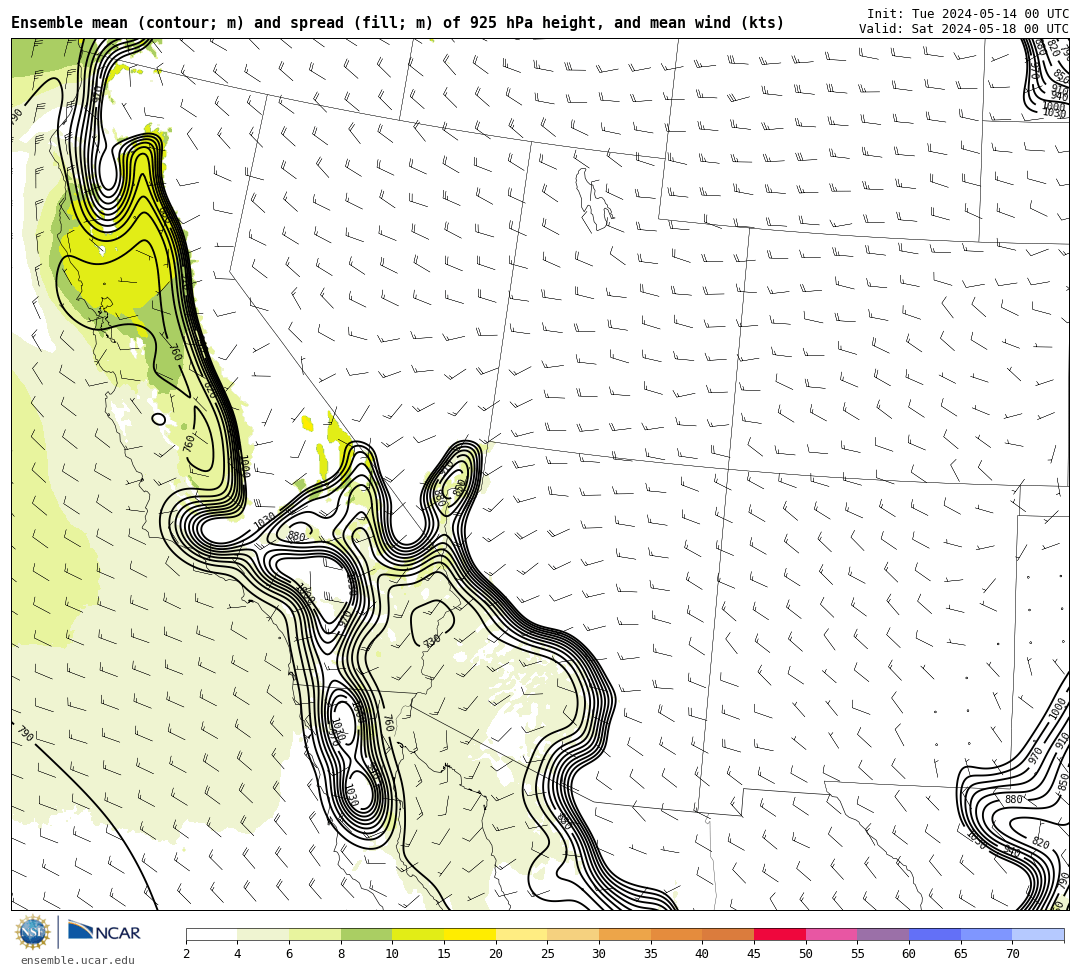Click the Init: Tue 2024-05-14 00 UTC text
The height and width of the screenshot is (973, 1080).
click(968, 14)
